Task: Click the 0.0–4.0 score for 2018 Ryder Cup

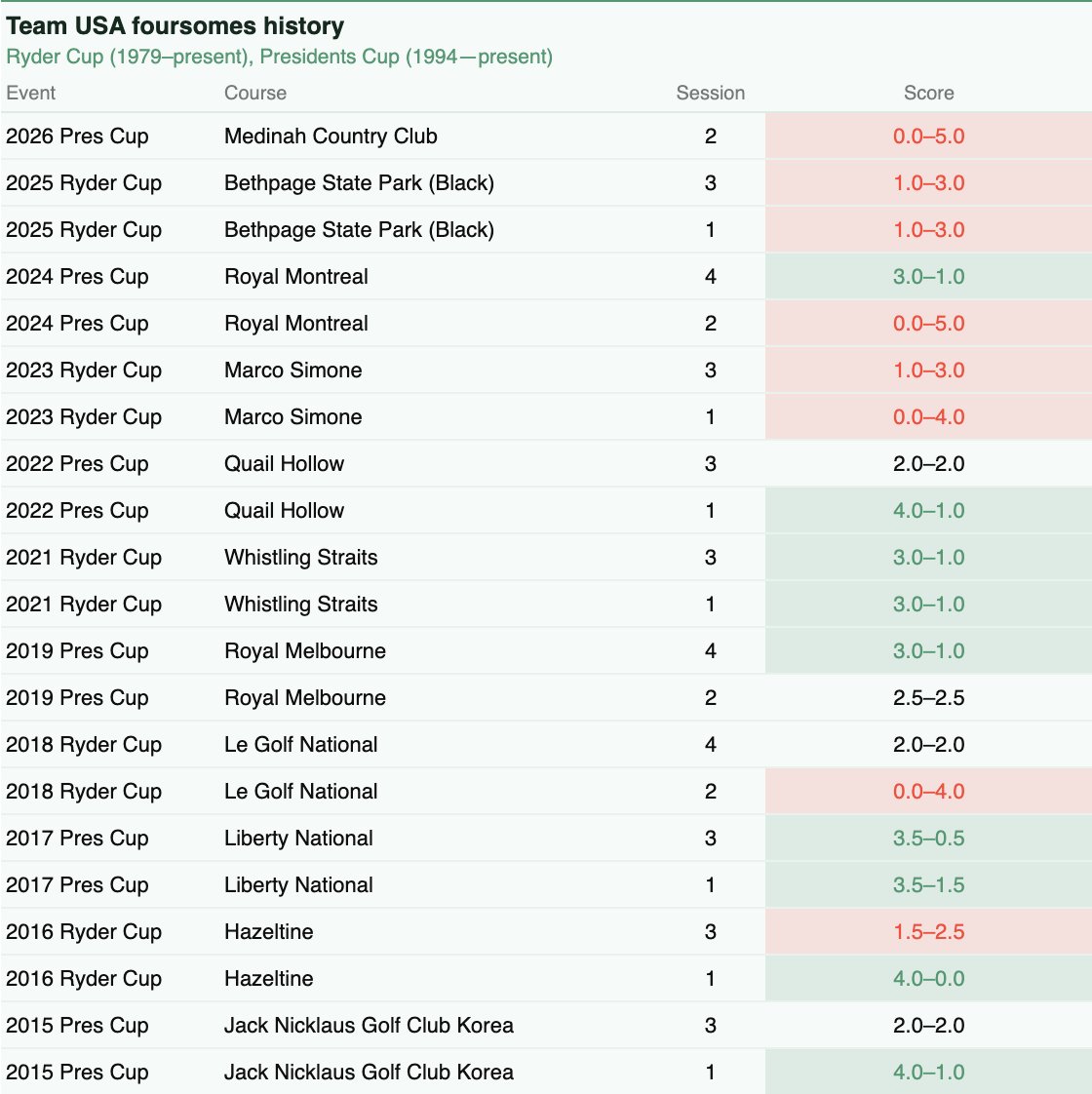Action: pyautogui.click(x=929, y=791)
